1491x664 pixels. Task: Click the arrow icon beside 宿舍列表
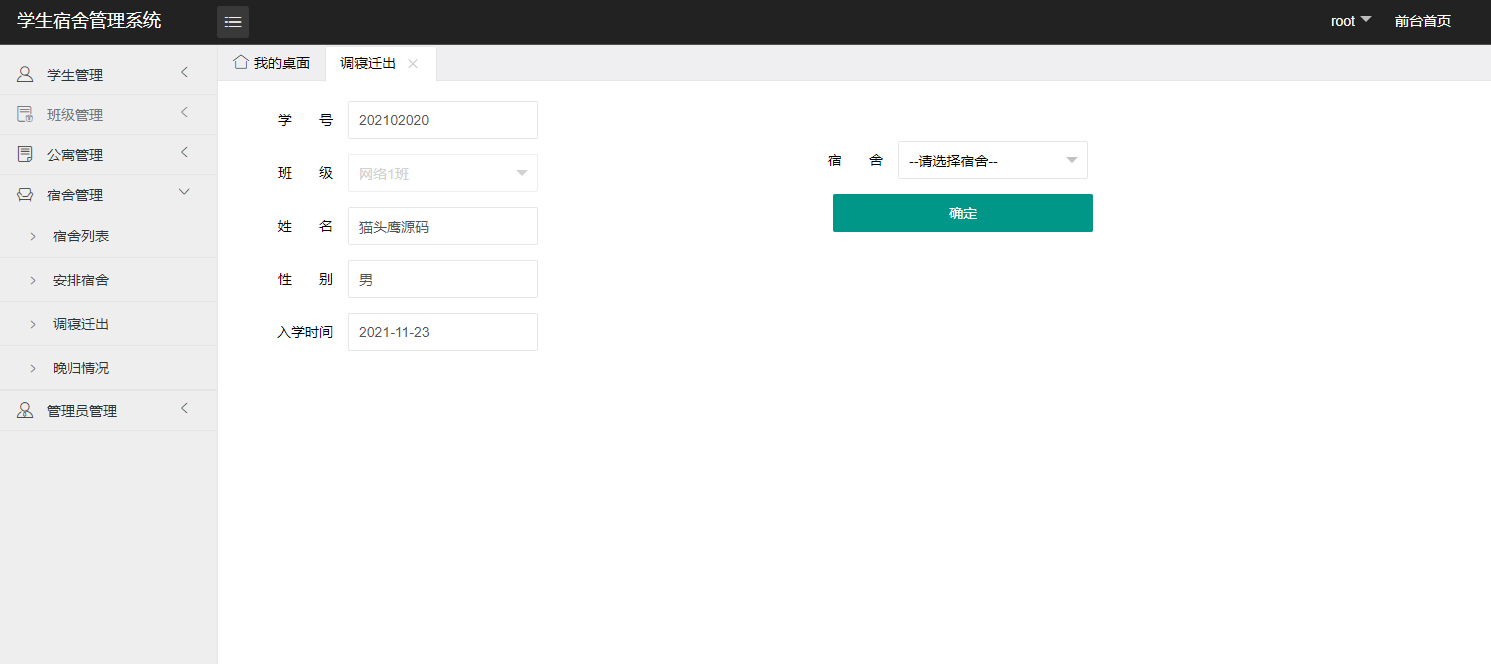click(x=33, y=236)
